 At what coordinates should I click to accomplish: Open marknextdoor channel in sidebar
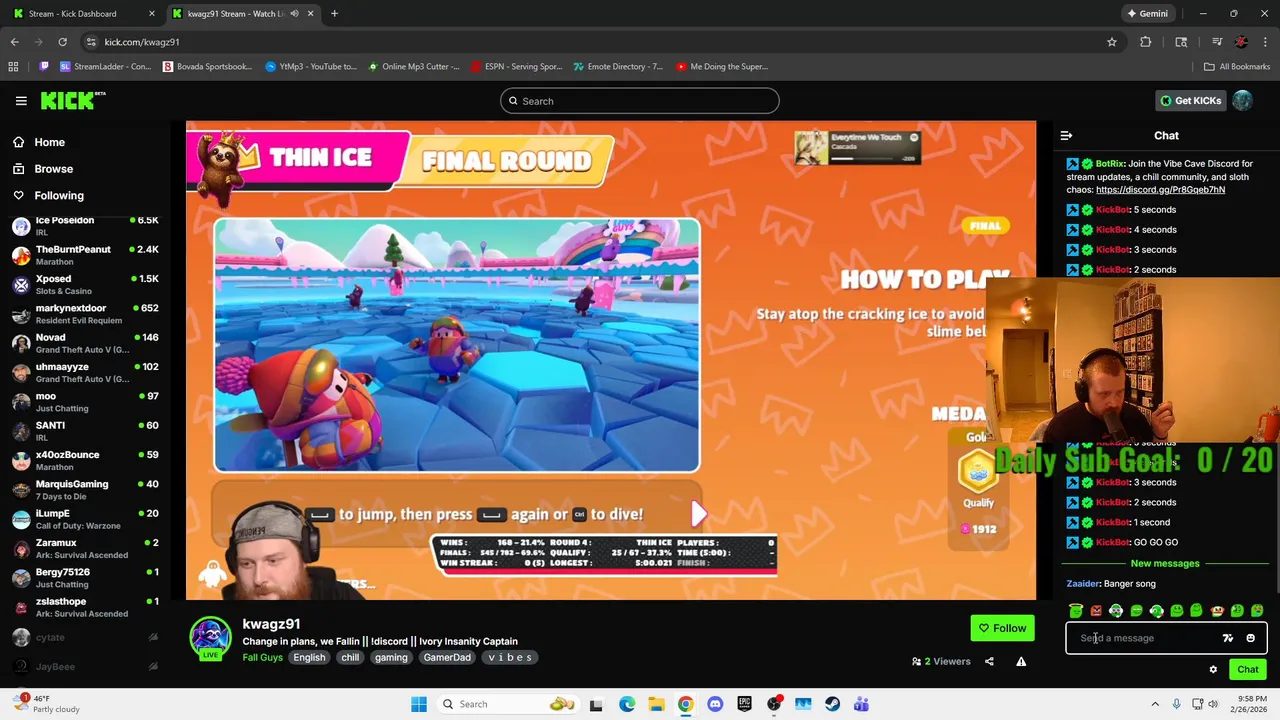click(85, 314)
